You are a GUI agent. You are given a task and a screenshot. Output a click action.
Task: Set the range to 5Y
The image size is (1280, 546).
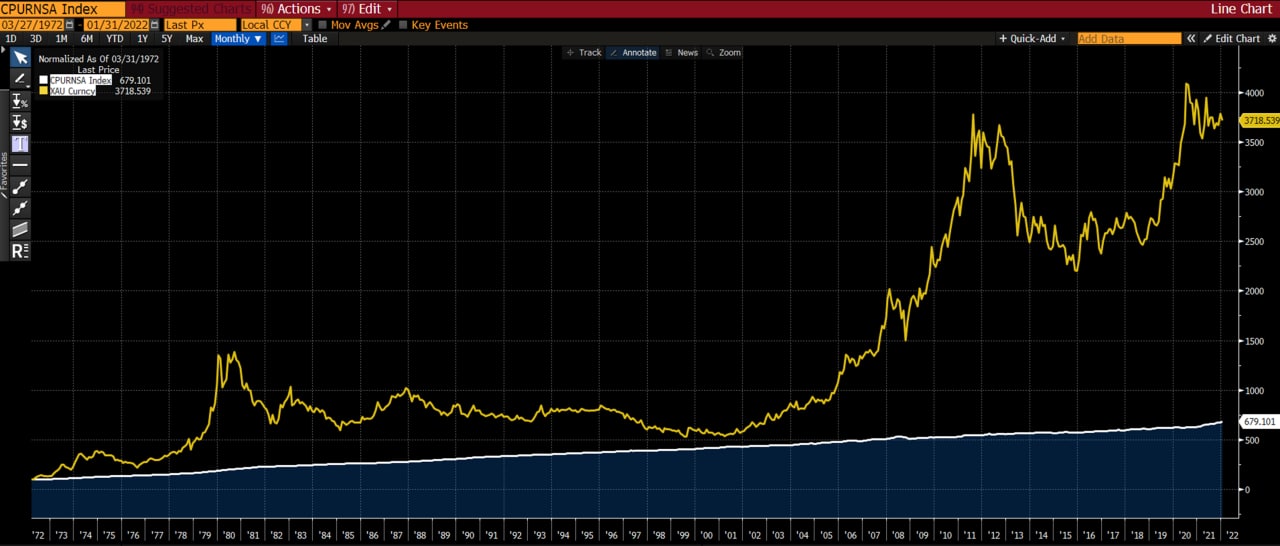[x=167, y=39]
